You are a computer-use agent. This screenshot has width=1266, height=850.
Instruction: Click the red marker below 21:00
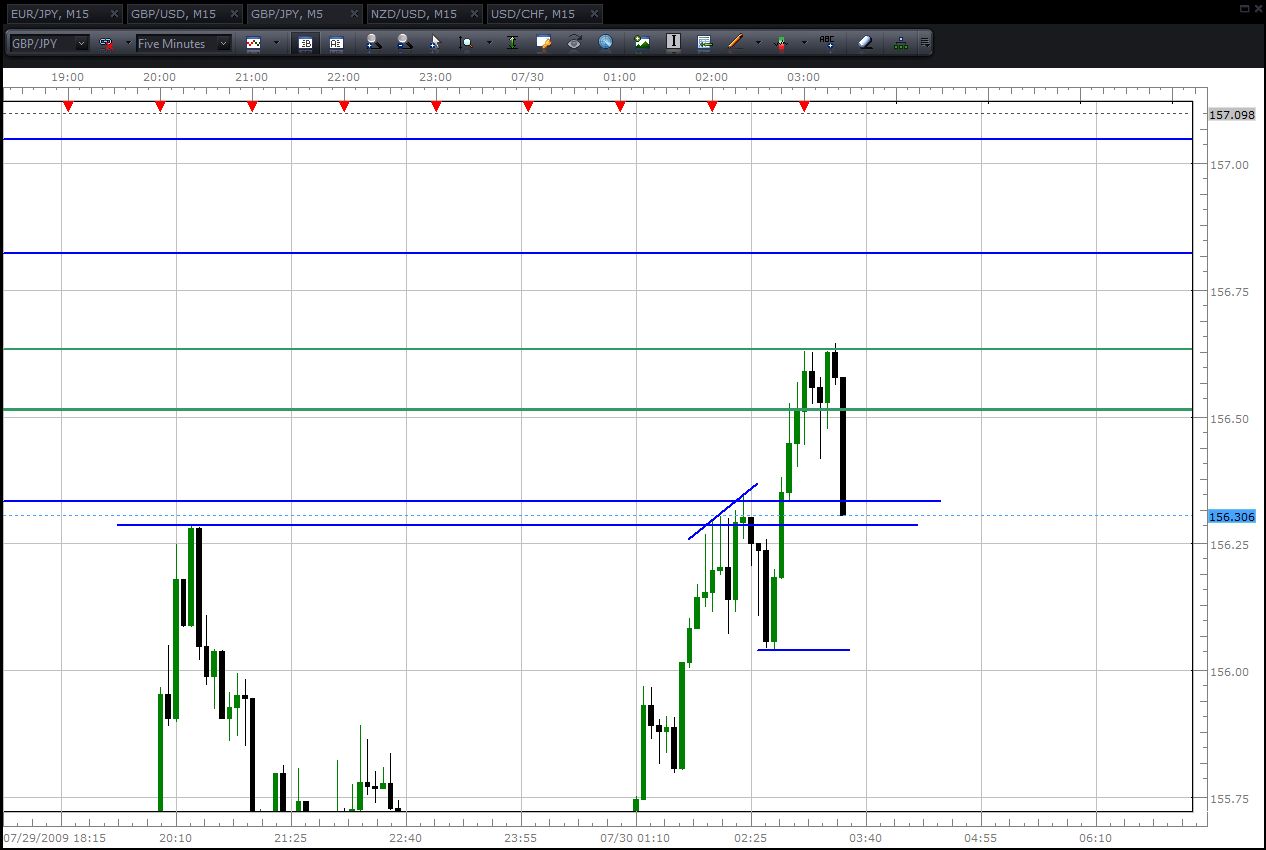252,106
